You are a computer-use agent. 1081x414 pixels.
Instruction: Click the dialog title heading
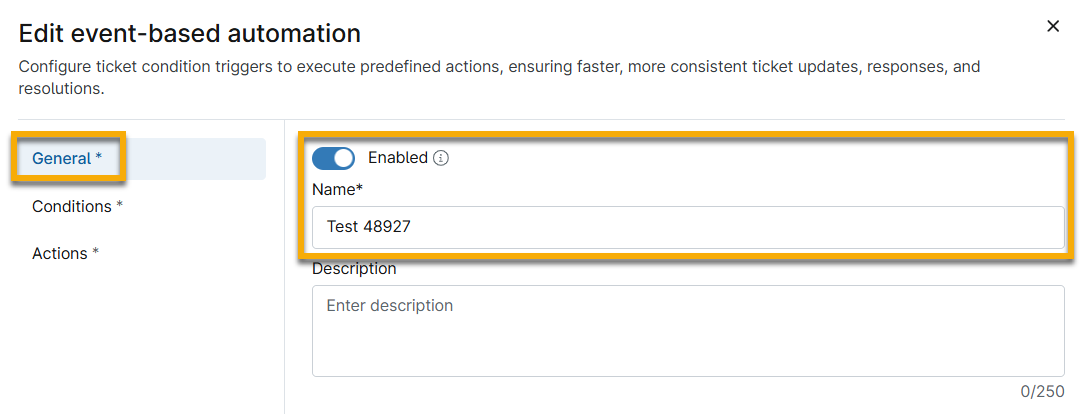pyautogui.click(x=190, y=33)
